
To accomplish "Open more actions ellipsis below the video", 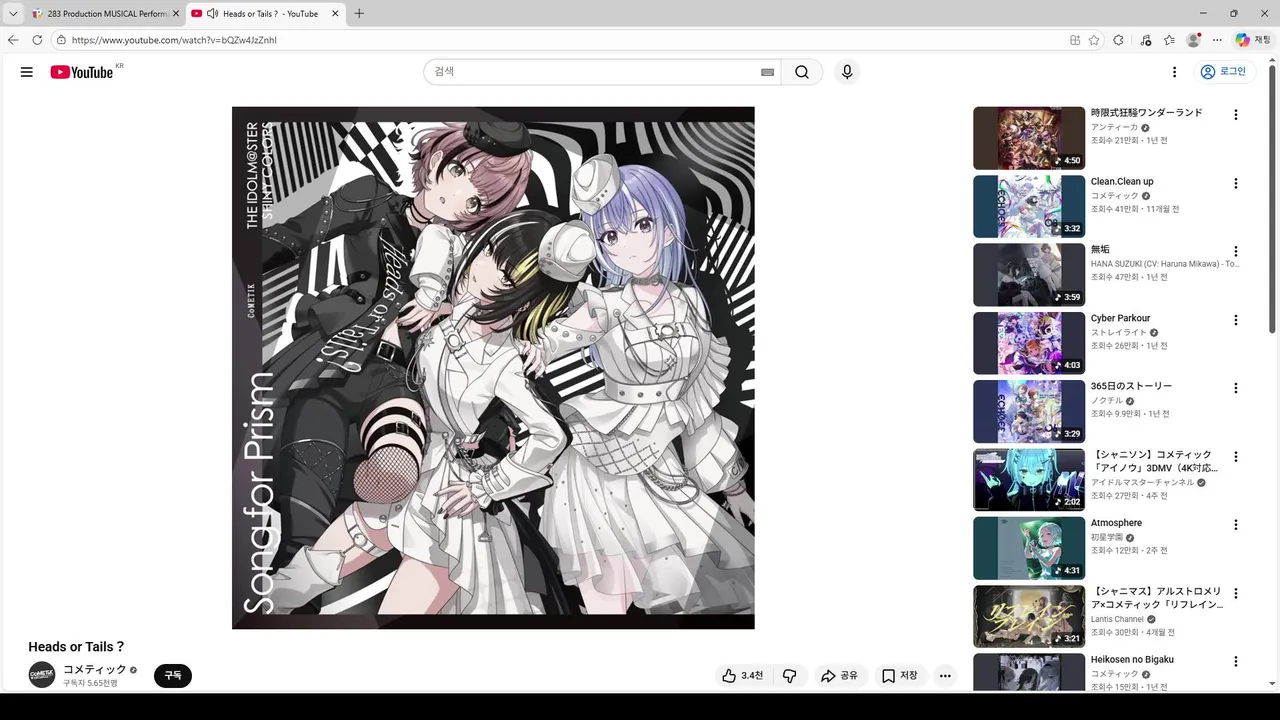I will click(x=945, y=676).
